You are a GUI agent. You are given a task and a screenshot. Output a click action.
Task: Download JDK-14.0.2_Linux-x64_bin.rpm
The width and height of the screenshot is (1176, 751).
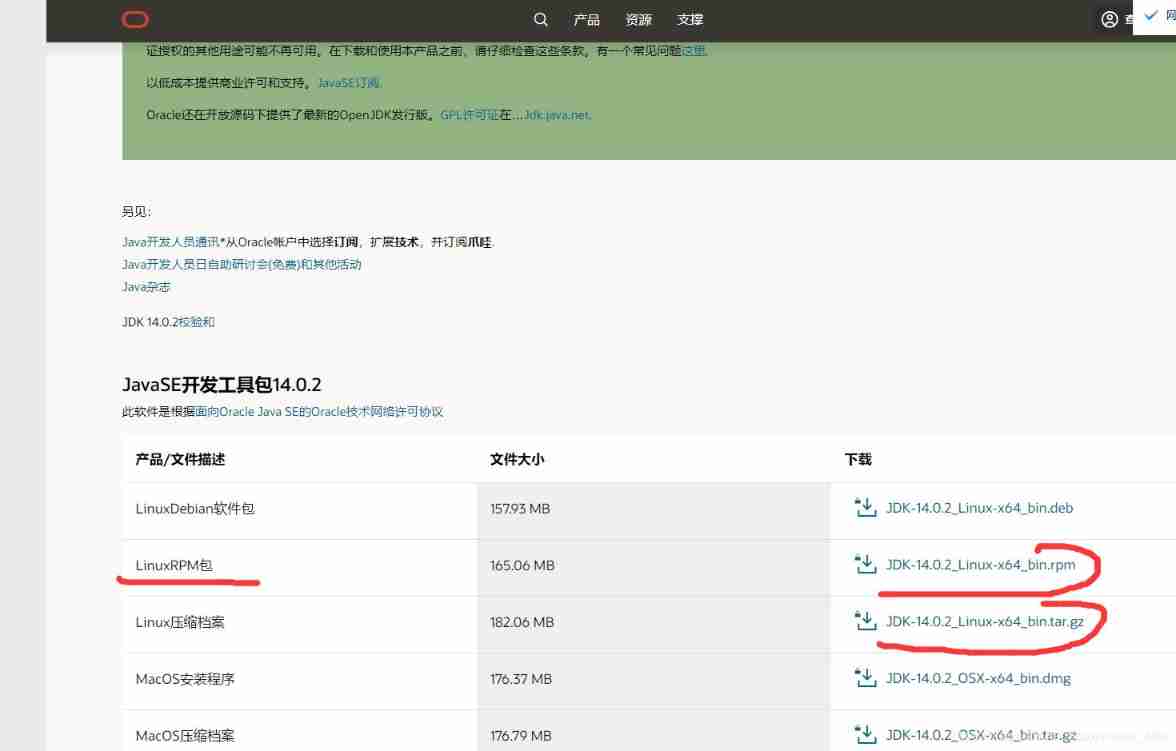point(980,565)
